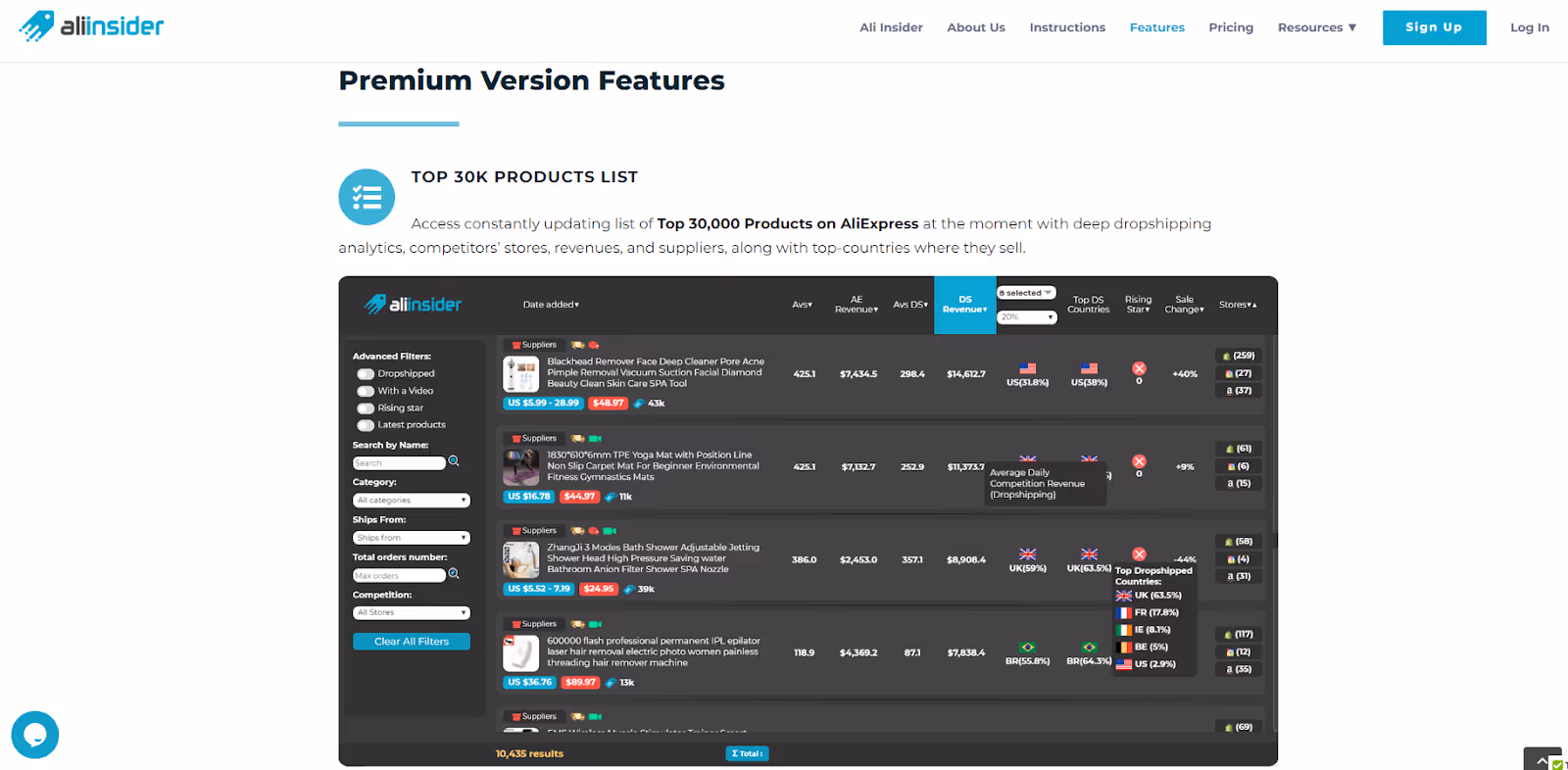Toggle the Latest products filter switch
Screen dimensions: 1568x770
pyautogui.click(x=366, y=425)
